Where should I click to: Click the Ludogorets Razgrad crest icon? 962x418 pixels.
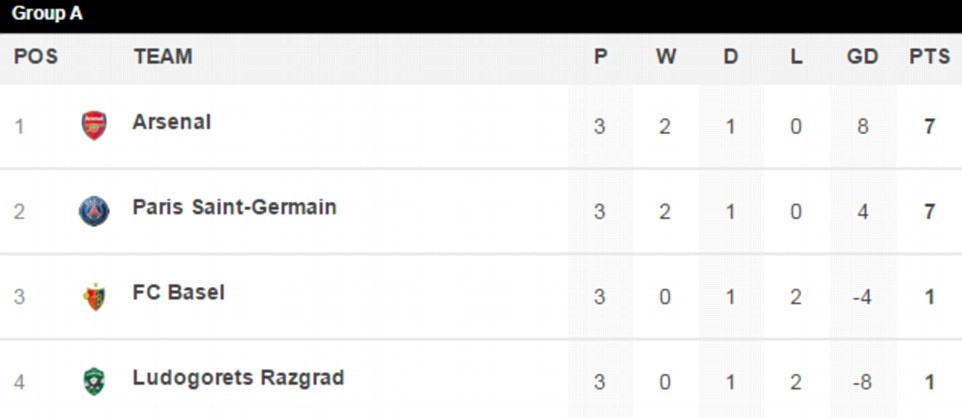click(94, 381)
